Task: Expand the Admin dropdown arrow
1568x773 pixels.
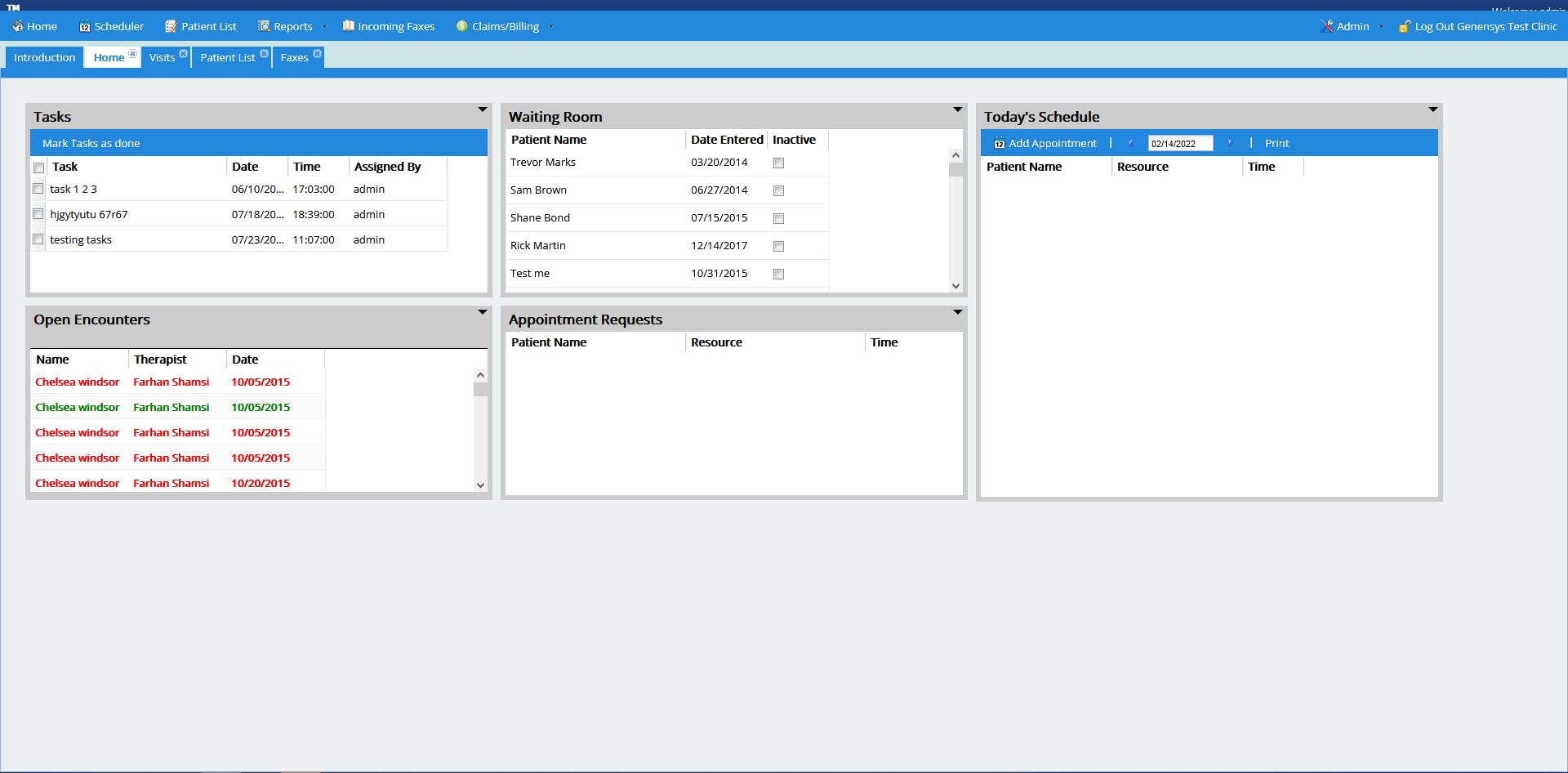Action: click(1381, 26)
